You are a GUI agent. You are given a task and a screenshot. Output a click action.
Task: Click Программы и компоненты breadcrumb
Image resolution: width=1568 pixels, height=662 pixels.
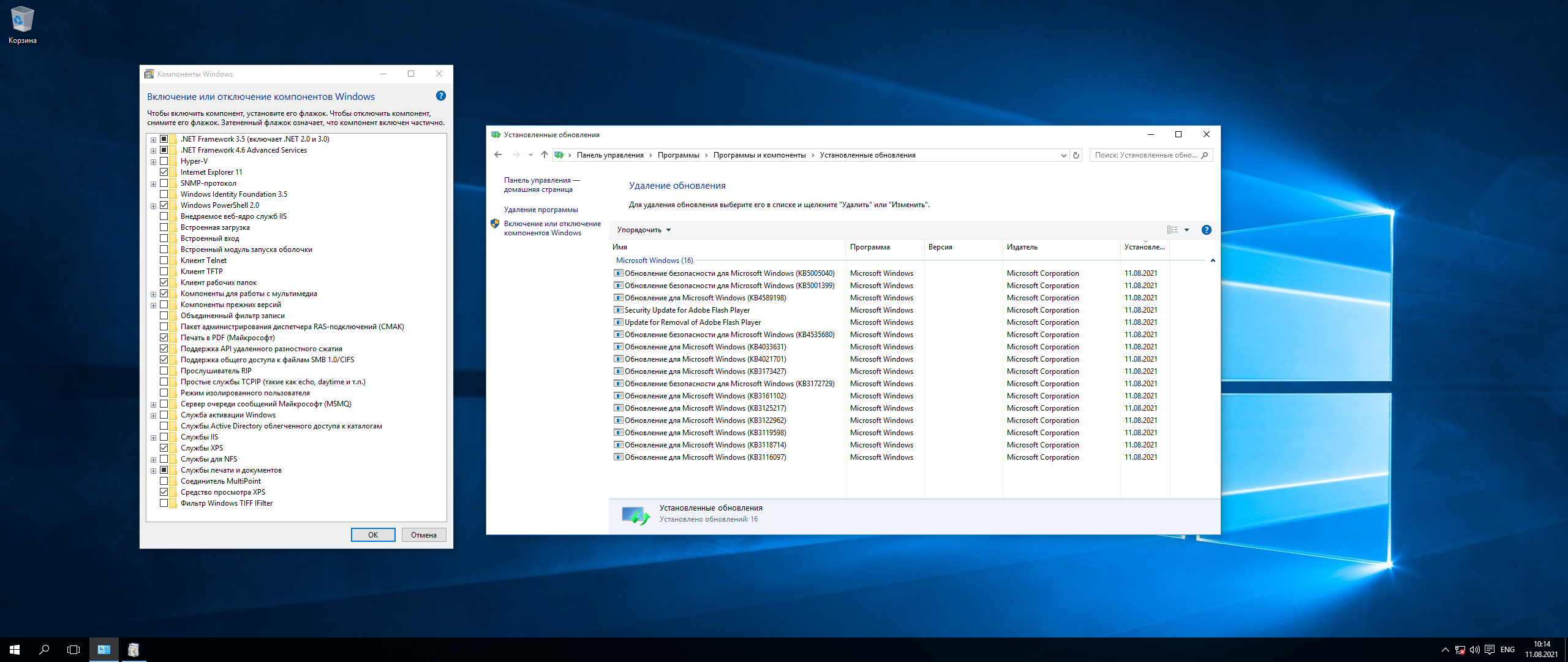point(759,155)
